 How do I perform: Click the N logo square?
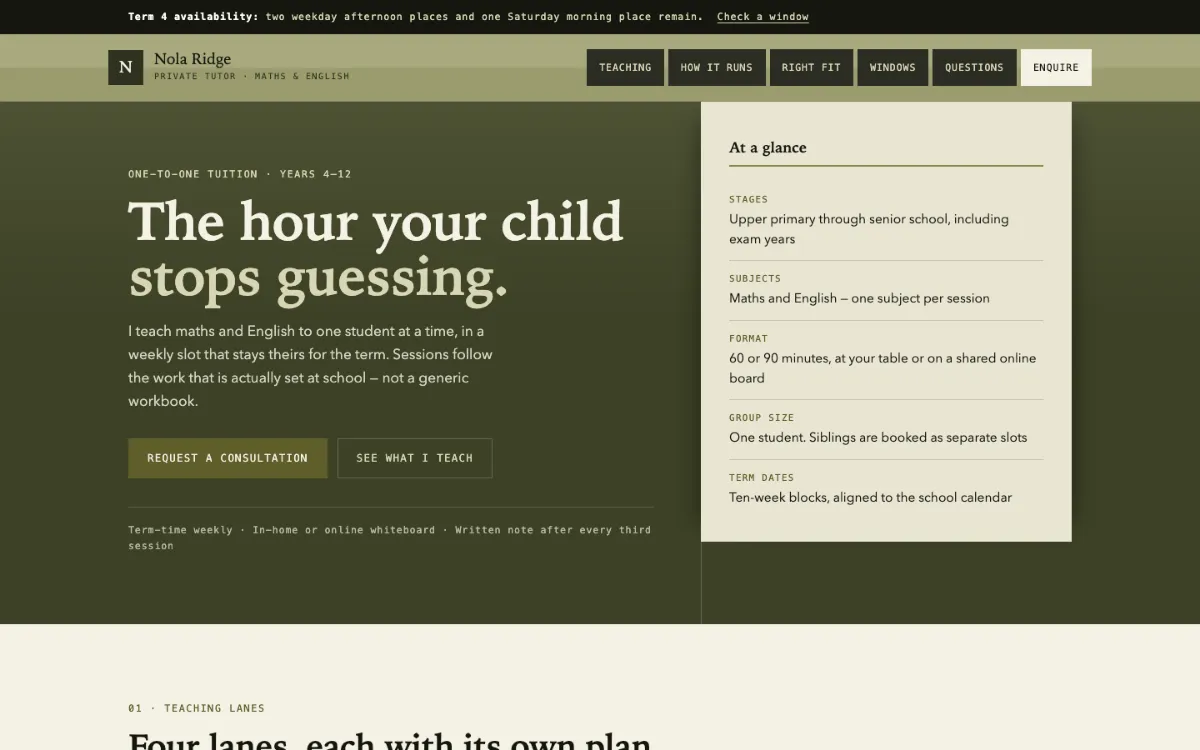point(125,67)
